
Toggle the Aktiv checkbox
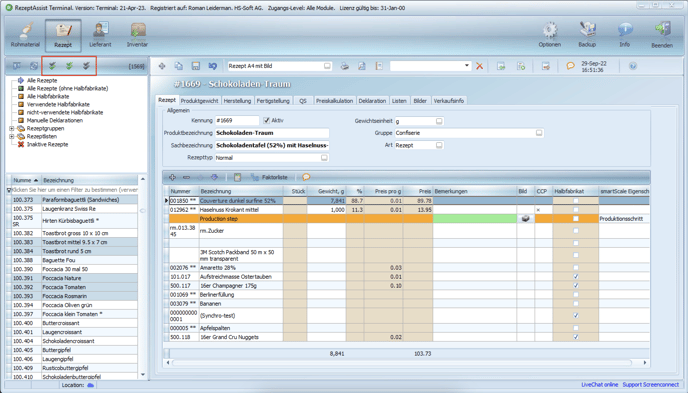coord(266,120)
